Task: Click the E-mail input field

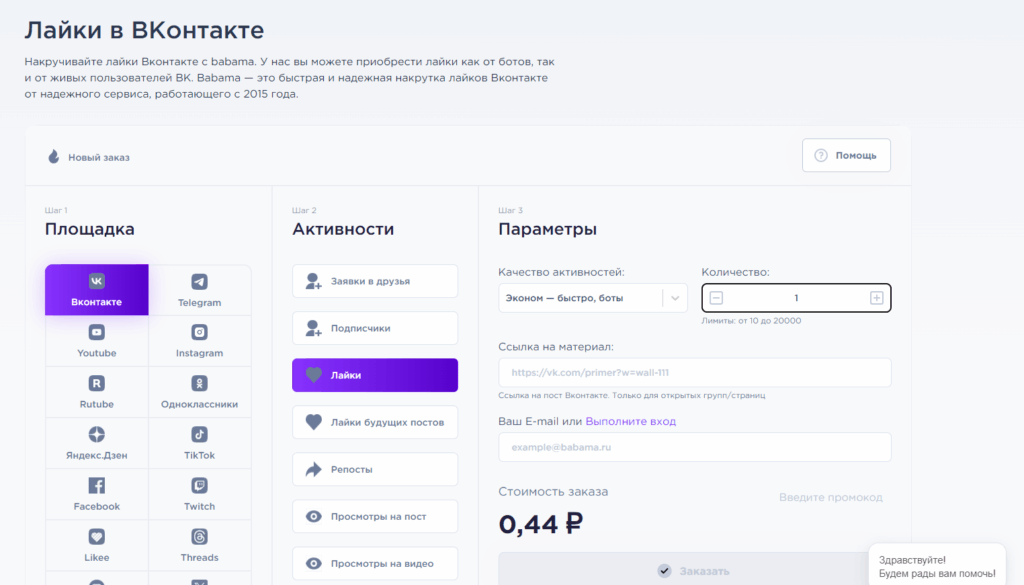Action: tap(694, 447)
